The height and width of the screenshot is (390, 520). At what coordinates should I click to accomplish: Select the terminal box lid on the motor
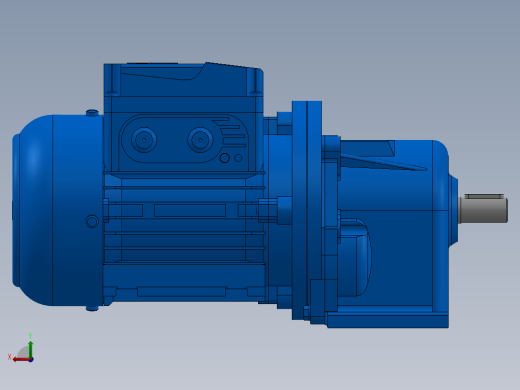click(x=183, y=80)
